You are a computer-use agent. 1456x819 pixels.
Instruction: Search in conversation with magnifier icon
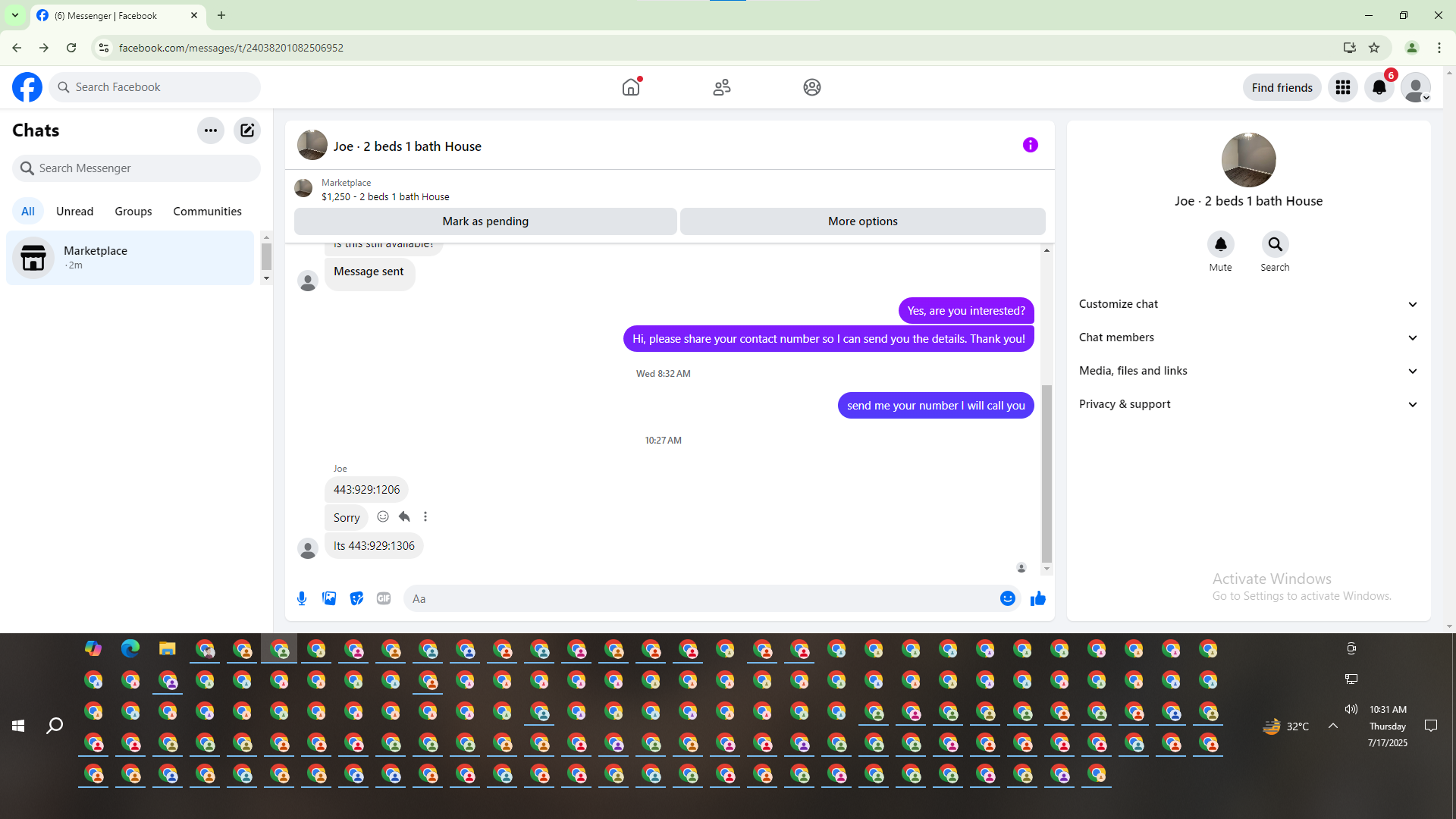(1276, 244)
